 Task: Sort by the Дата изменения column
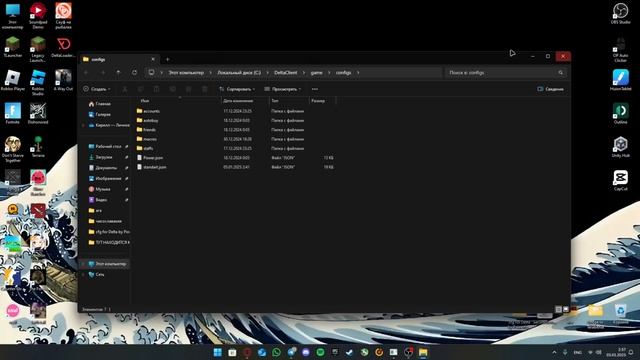click(x=245, y=101)
